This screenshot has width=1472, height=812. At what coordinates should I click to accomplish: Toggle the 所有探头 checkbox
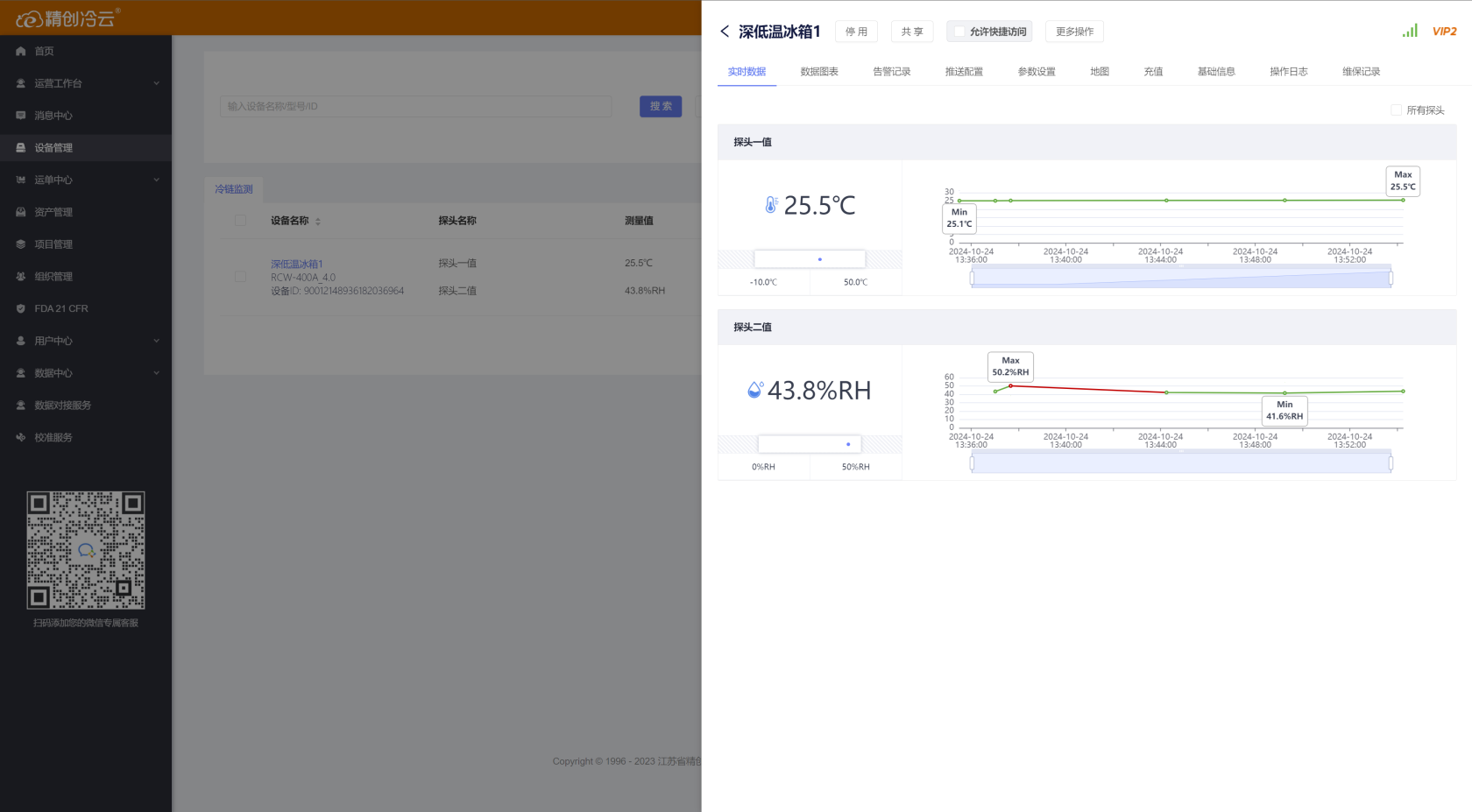[x=1396, y=109]
